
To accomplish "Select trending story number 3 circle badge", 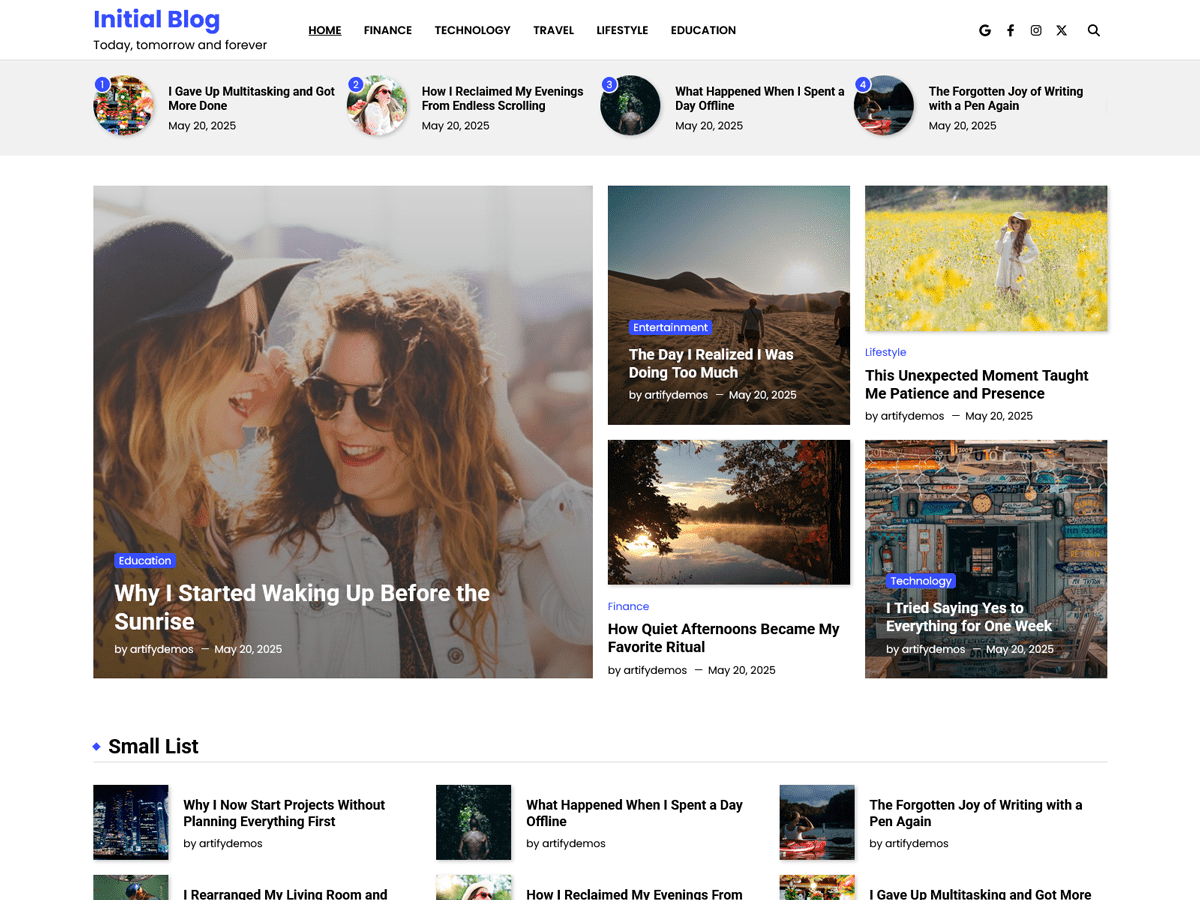I will 609,85.
